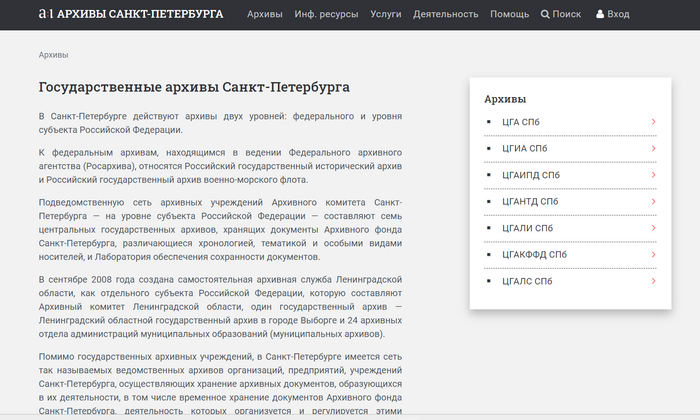Image resolution: width=700 pixels, height=420 pixels.
Task: Click the arrow next to ЦГАНТД СПб
Action: tap(653, 202)
